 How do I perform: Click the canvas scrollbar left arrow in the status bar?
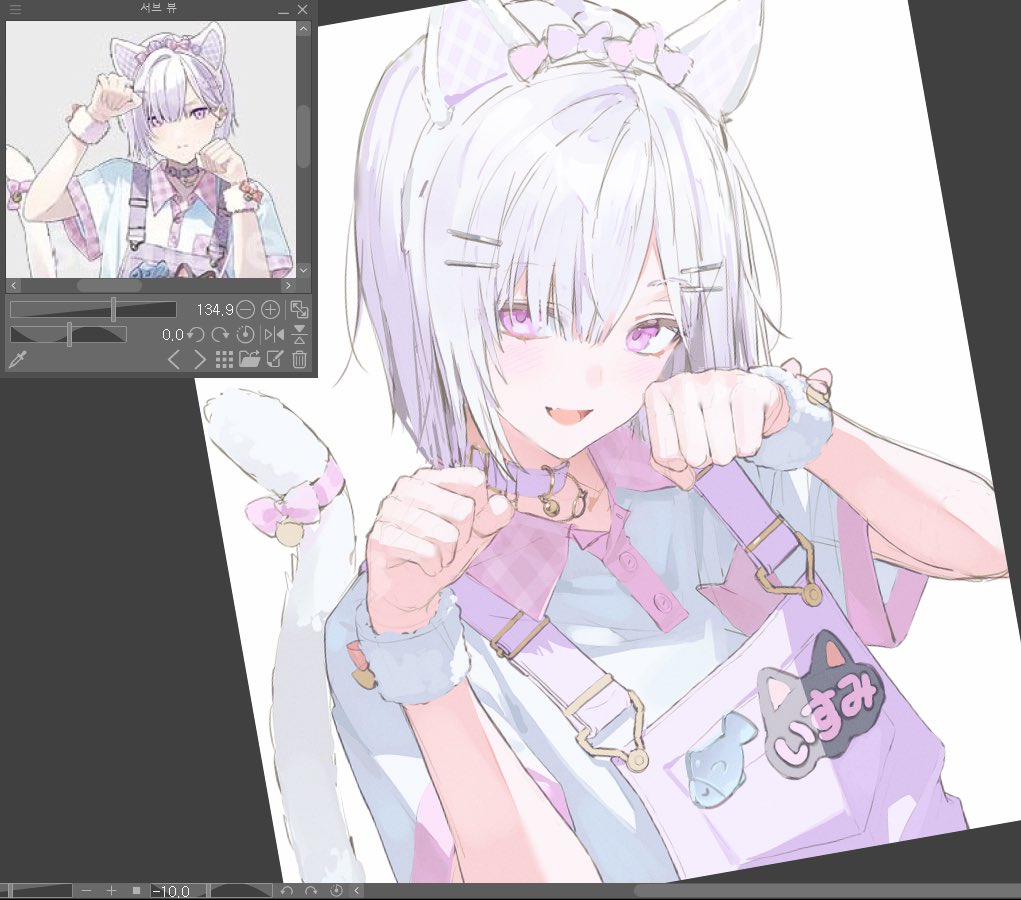pos(357,891)
